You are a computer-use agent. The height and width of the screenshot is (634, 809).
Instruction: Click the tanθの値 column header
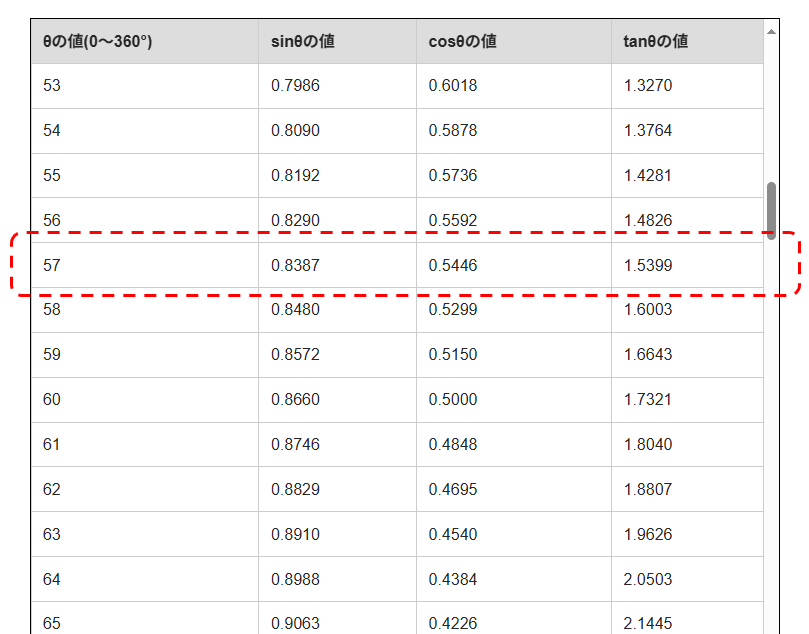point(655,42)
